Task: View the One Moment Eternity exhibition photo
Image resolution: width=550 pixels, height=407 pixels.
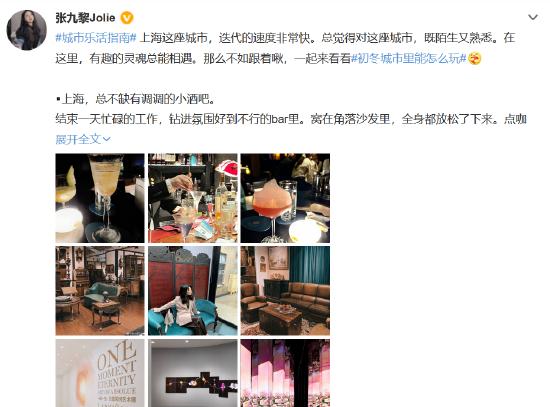Action: (x=100, y=373)
